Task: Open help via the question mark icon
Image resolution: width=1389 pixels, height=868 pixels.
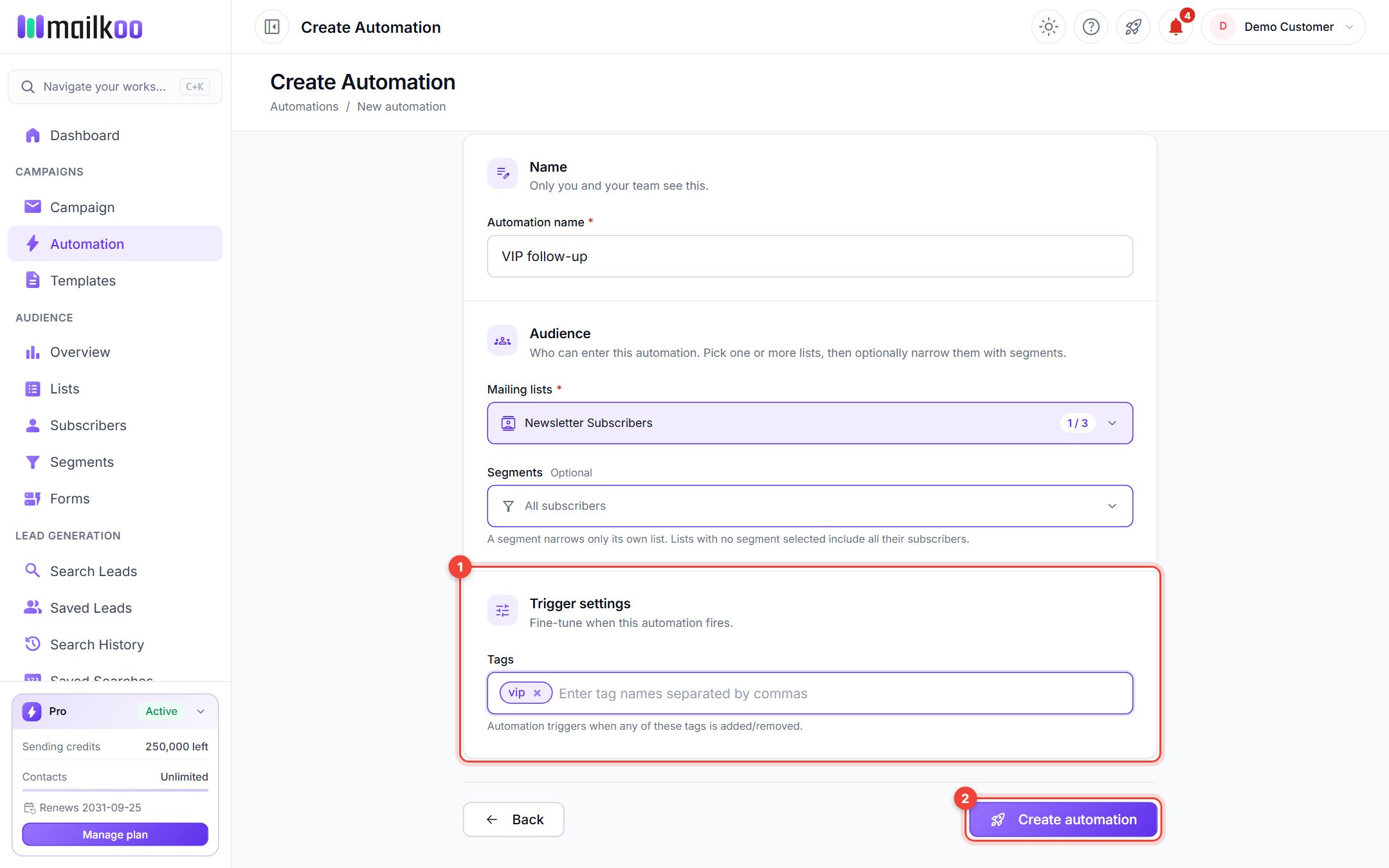Action: 1091,27
